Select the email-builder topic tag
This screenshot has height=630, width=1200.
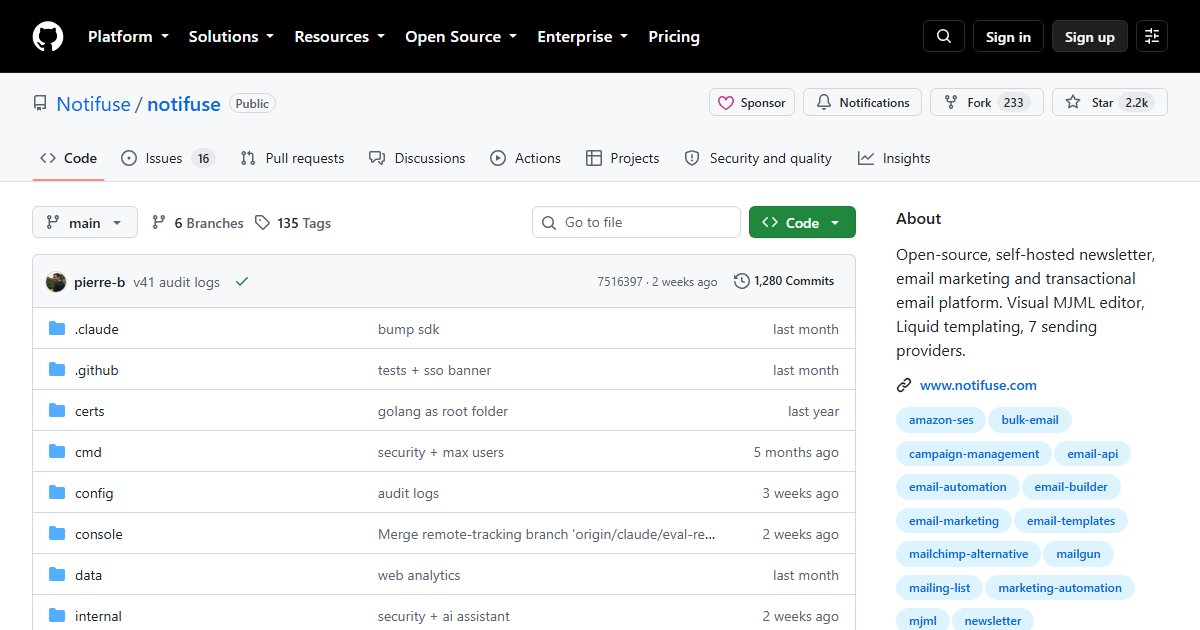tap(1071, 487)
